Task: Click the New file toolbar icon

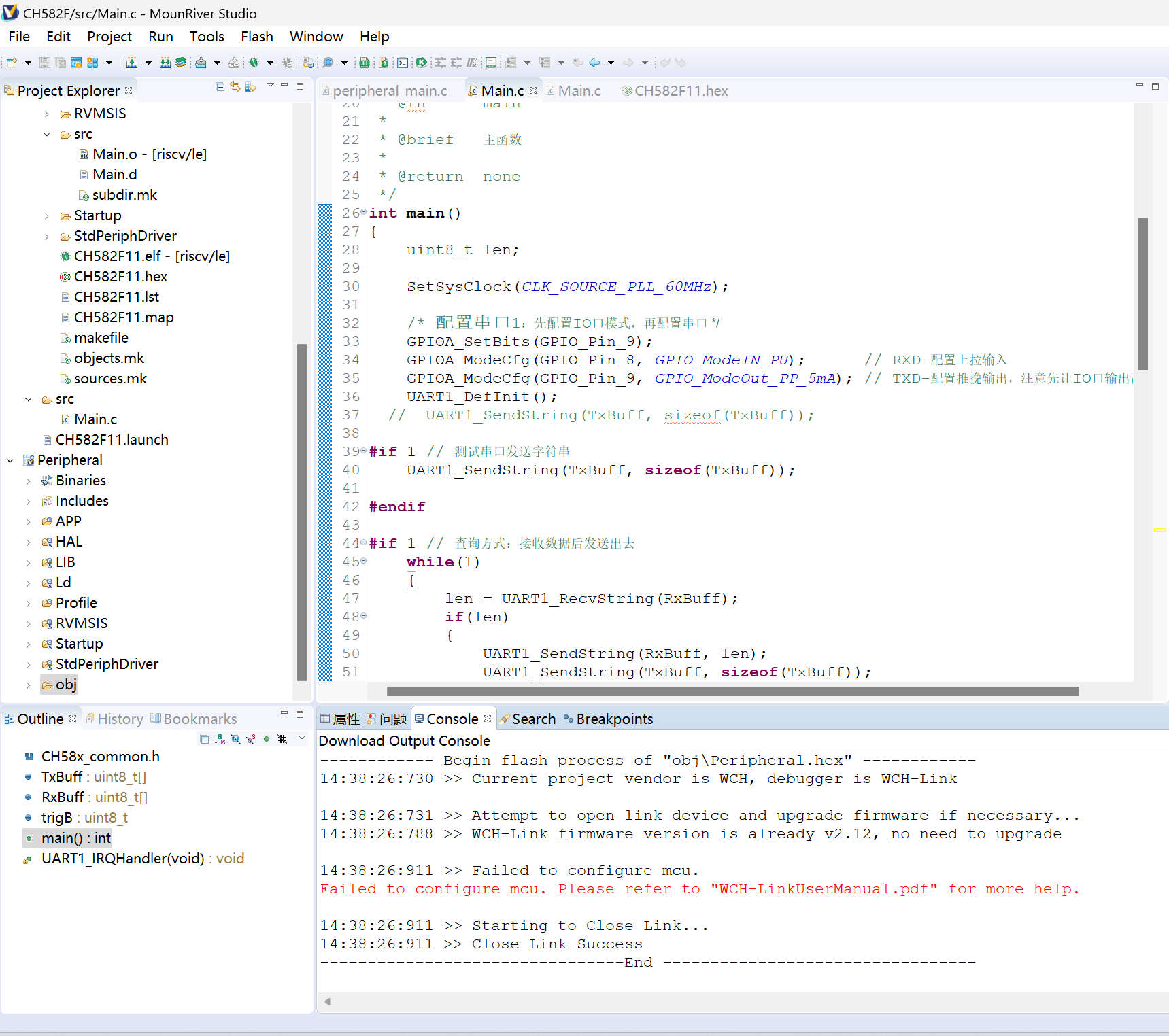Action: [12, 63]
